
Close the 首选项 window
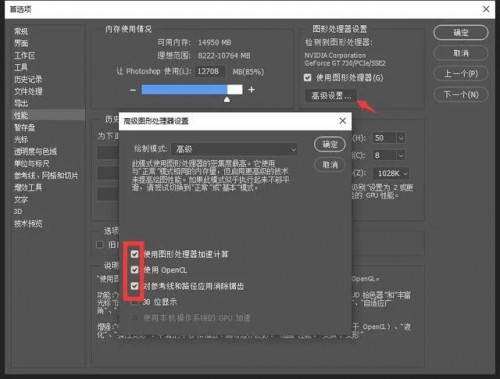point(486,9)
